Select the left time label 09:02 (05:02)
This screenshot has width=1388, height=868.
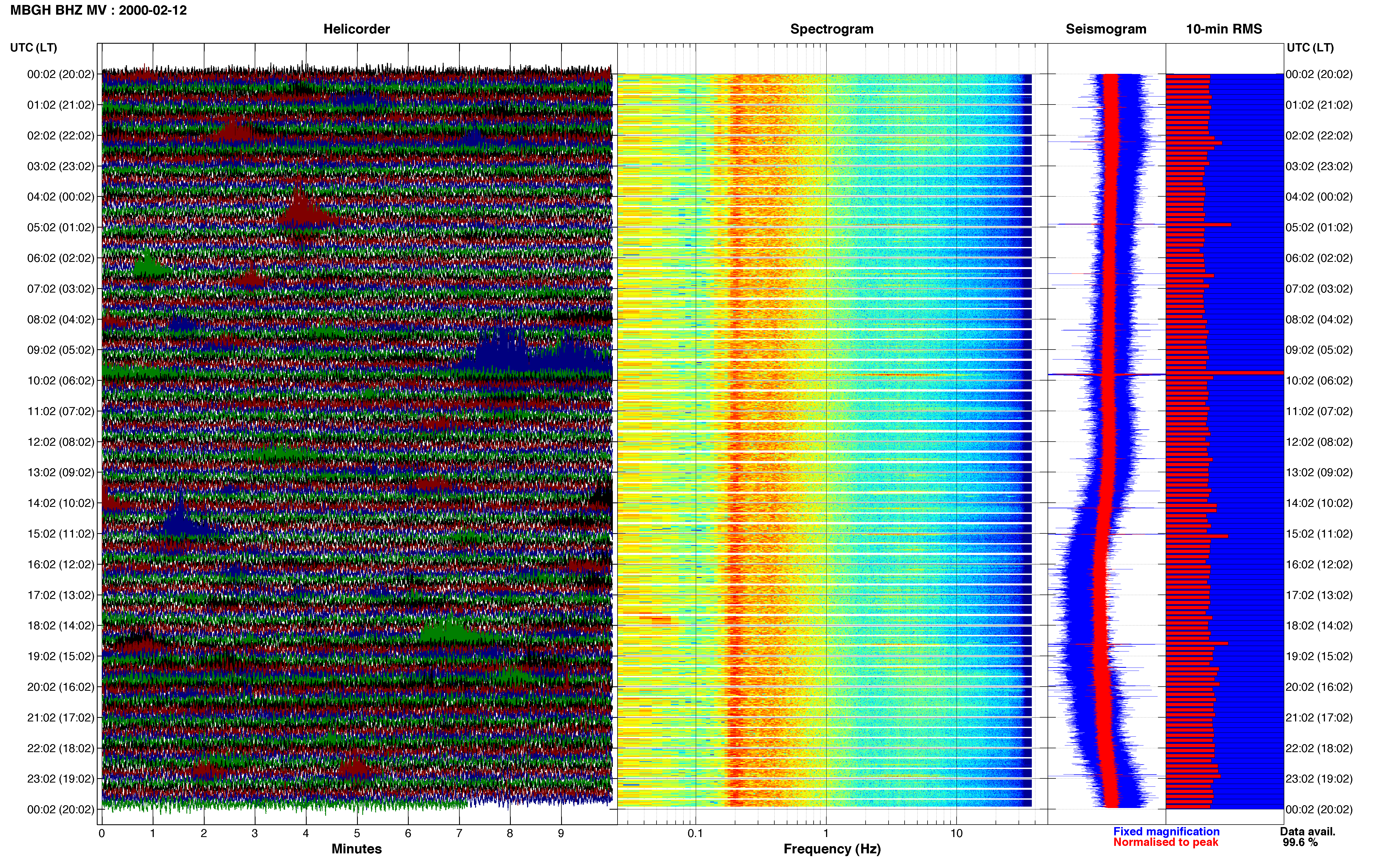[61, 350]
